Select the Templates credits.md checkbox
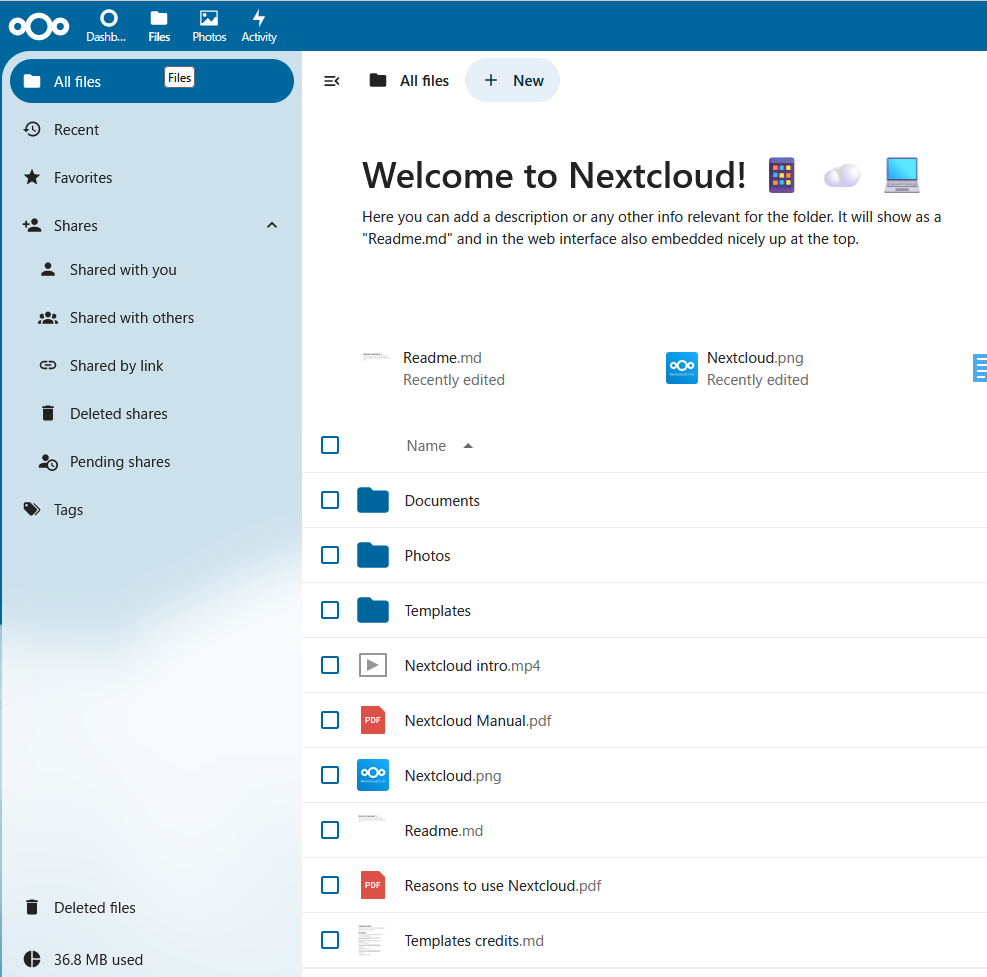Screen dimensions: 987x977 click(330, 940)
